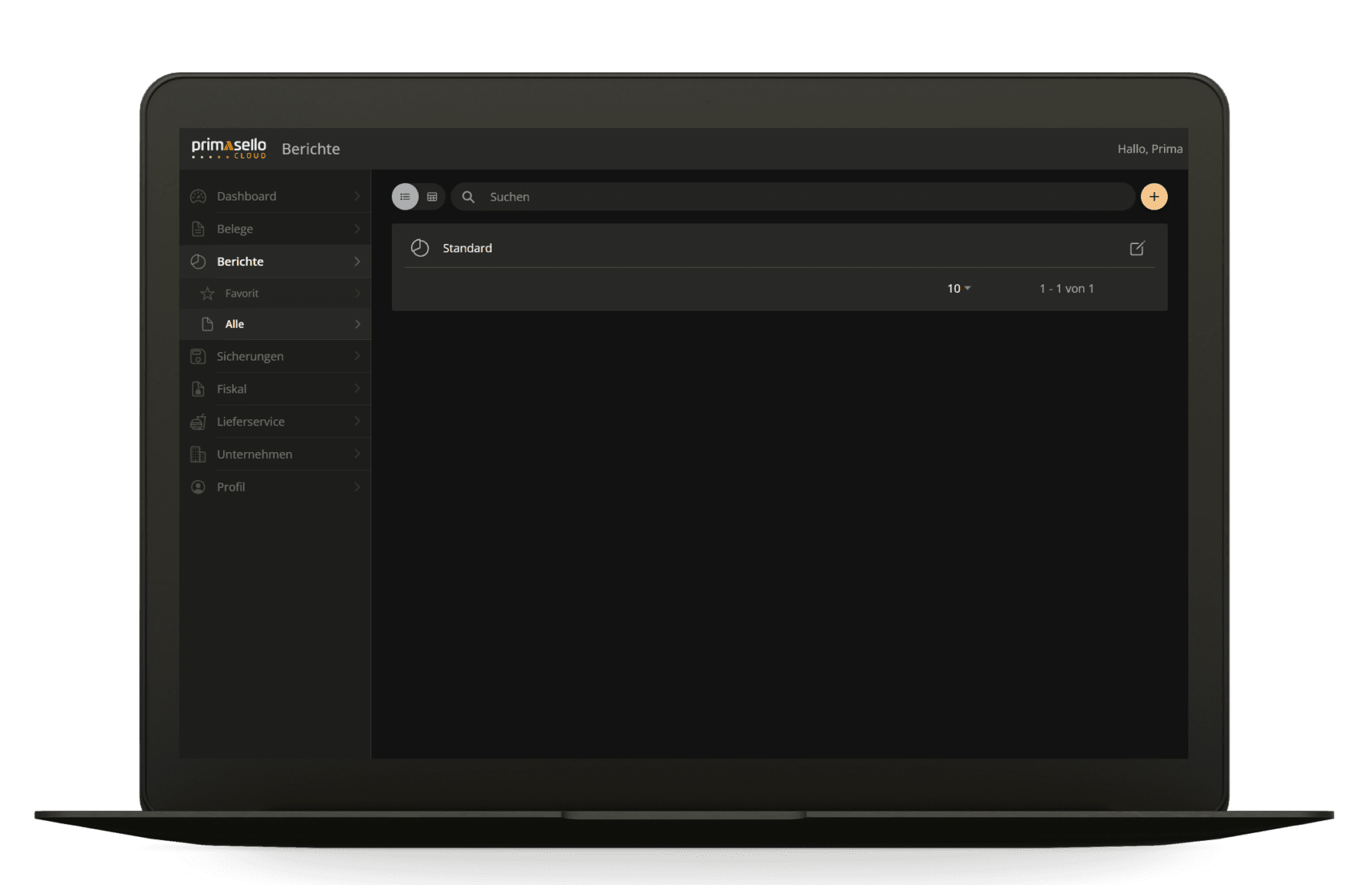1372x885 pixels.
Task: Open the Standard report row
Action: point(779,248)
